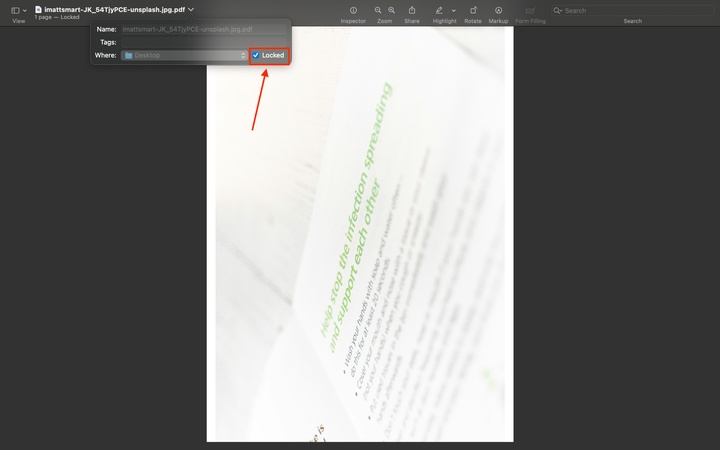The width and height of the screenshot is (720, 450).
Task: Share the PDF document
Action: click(x=412, y=10)
